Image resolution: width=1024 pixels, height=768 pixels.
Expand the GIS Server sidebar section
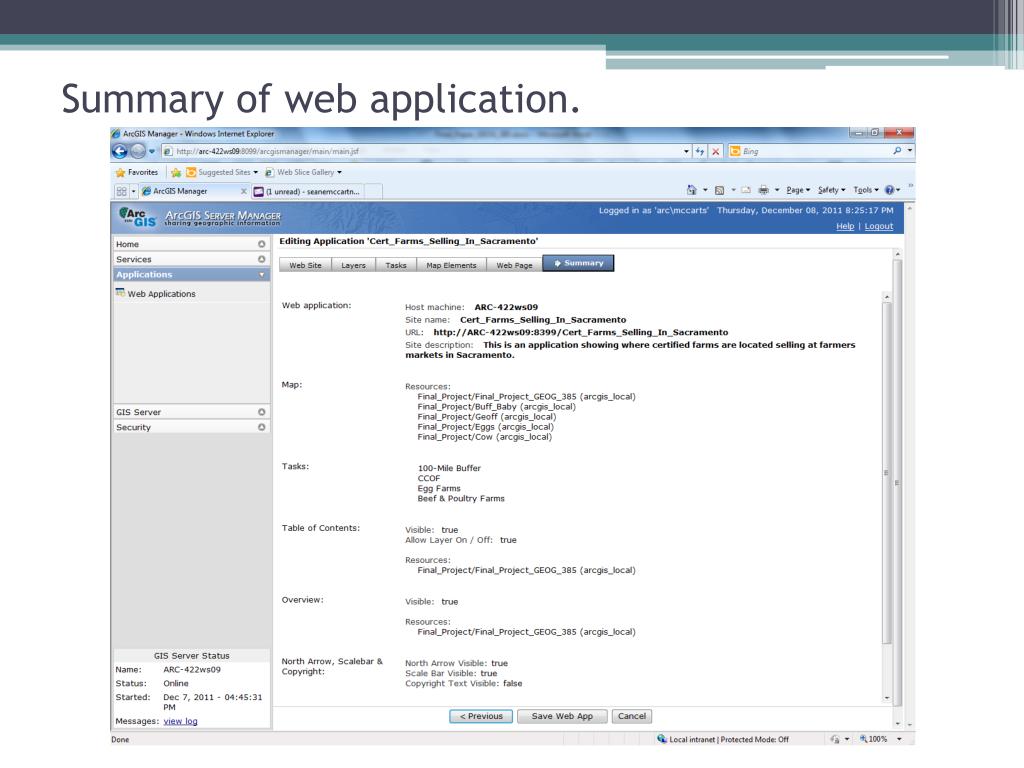[261, 412]
